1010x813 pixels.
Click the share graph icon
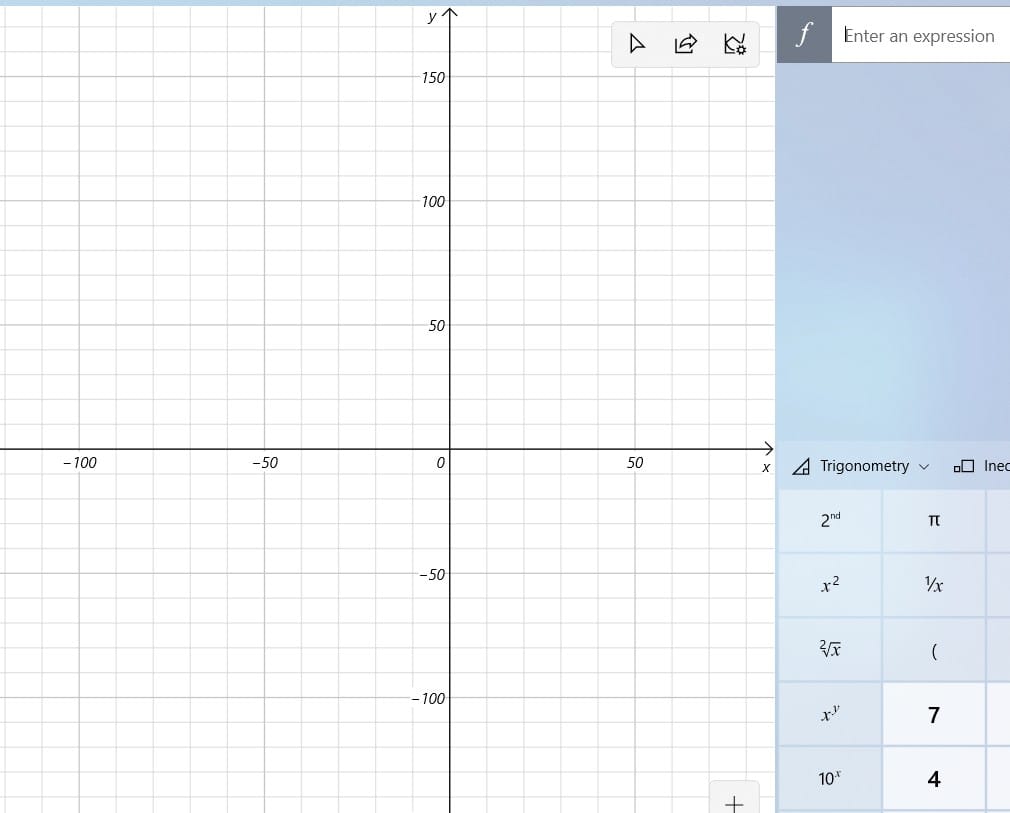685,44
